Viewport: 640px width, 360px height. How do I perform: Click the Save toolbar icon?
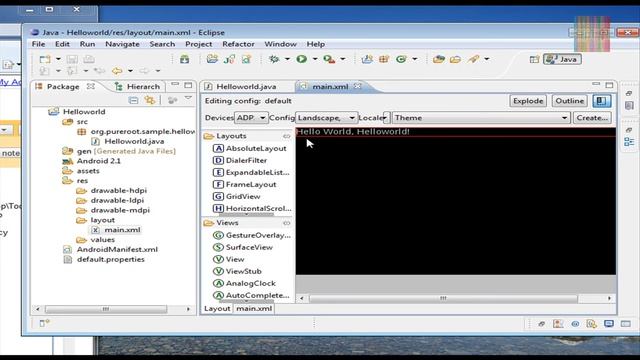(x=72, y=59)
